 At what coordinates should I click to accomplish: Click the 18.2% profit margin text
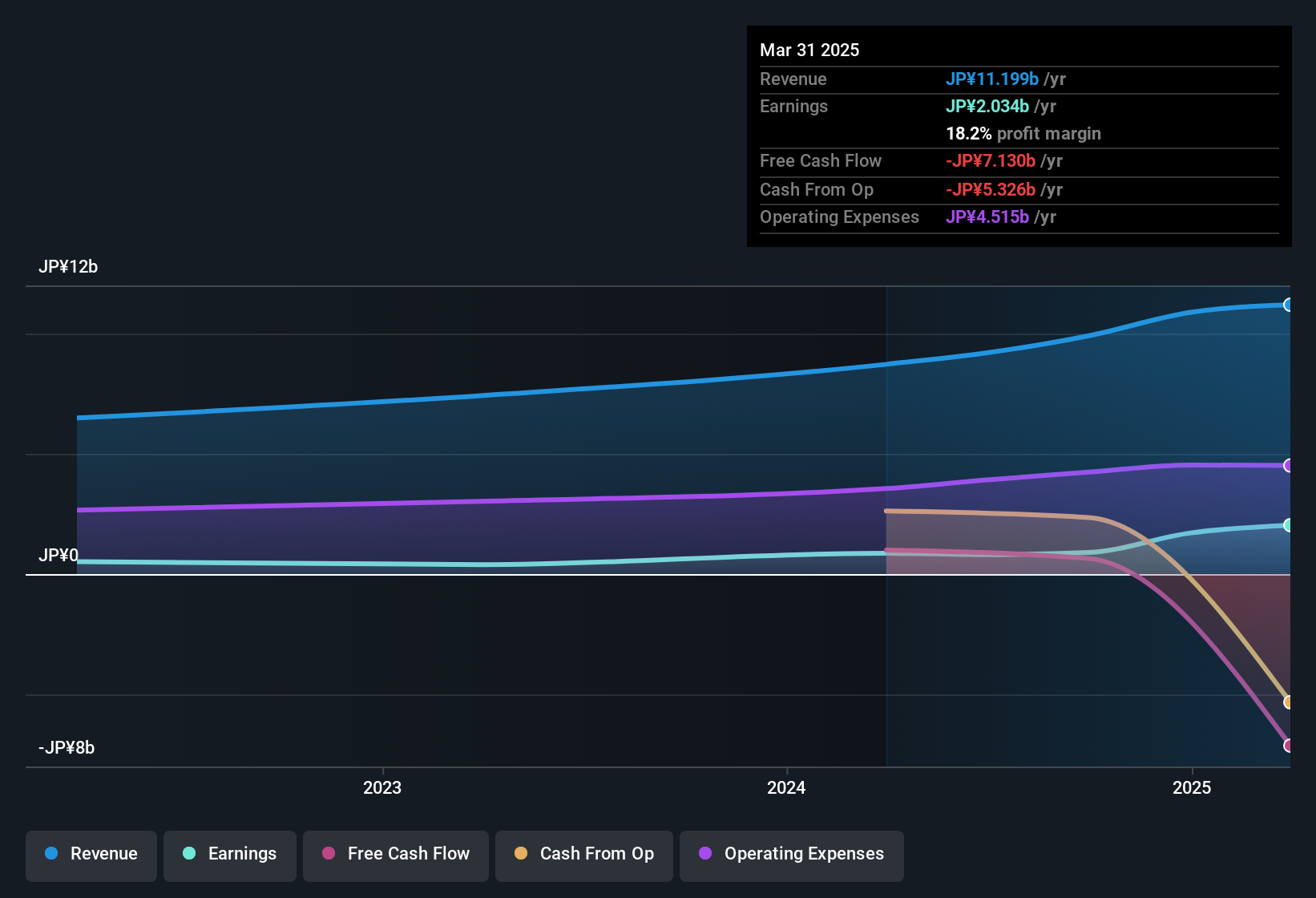(x=1023, y=133)
